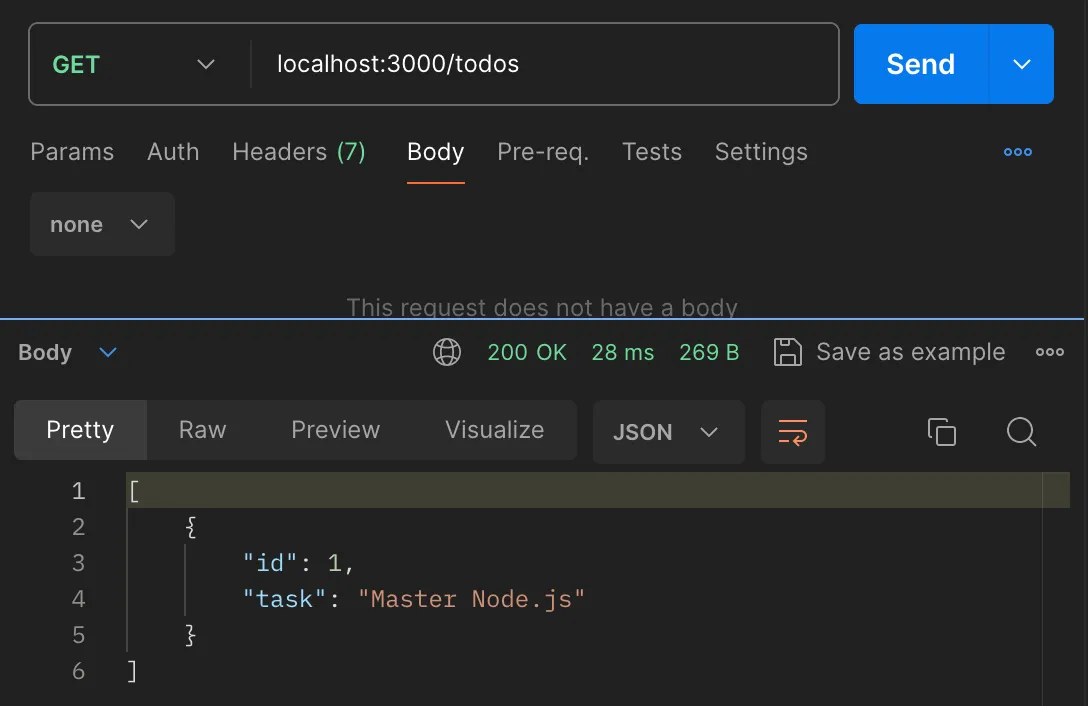The image size is (1088, 706).
Task: Search the response using magnifier icon
Action: 1020,432
